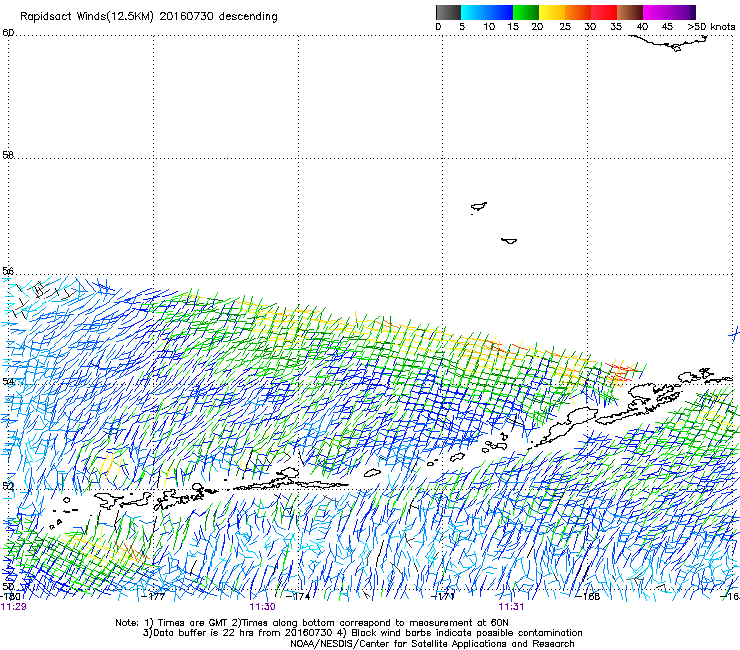The image size is (740, 650).
Task: Click the purple time stamp '11:29'
Action: (13, 607)
